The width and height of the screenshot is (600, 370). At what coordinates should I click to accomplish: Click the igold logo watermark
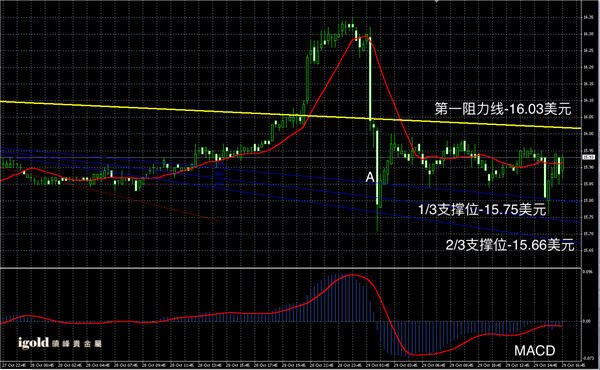(33, 343)
